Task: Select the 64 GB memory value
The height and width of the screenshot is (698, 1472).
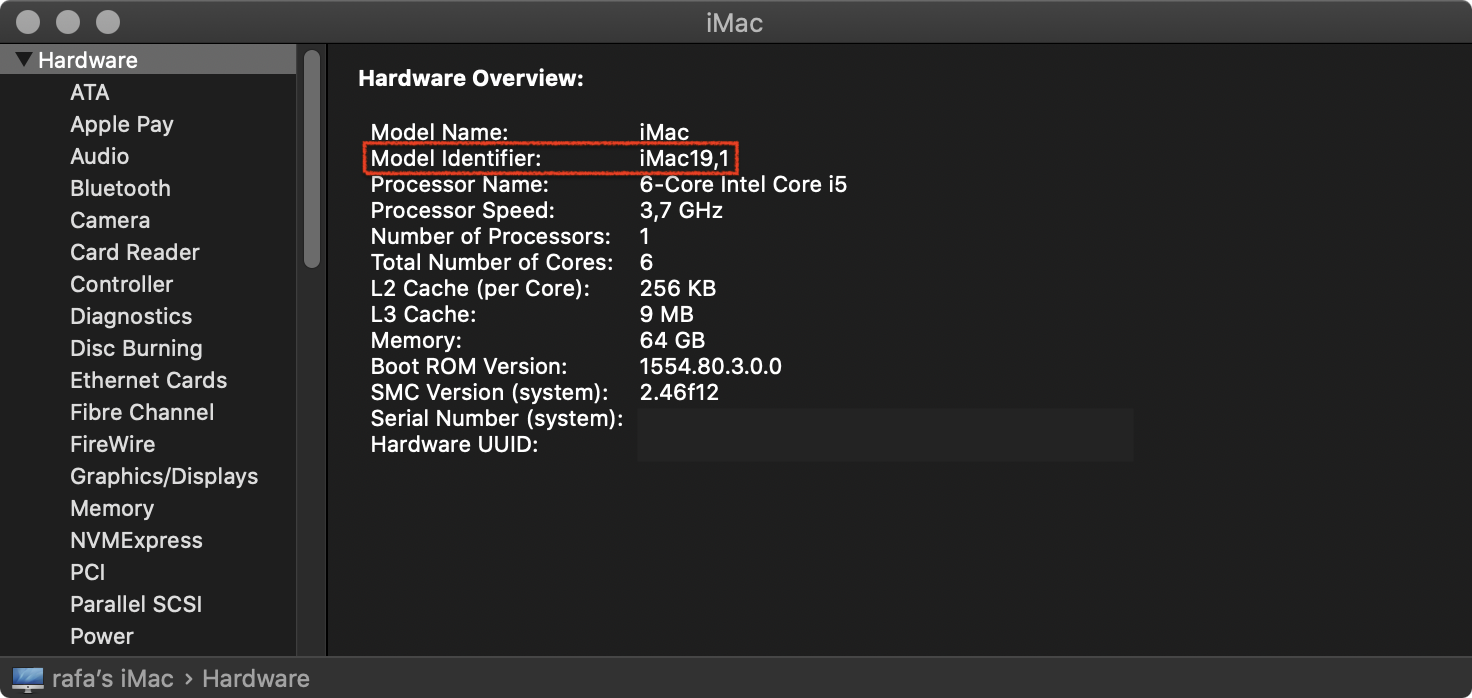Action: tap(672, 340)
